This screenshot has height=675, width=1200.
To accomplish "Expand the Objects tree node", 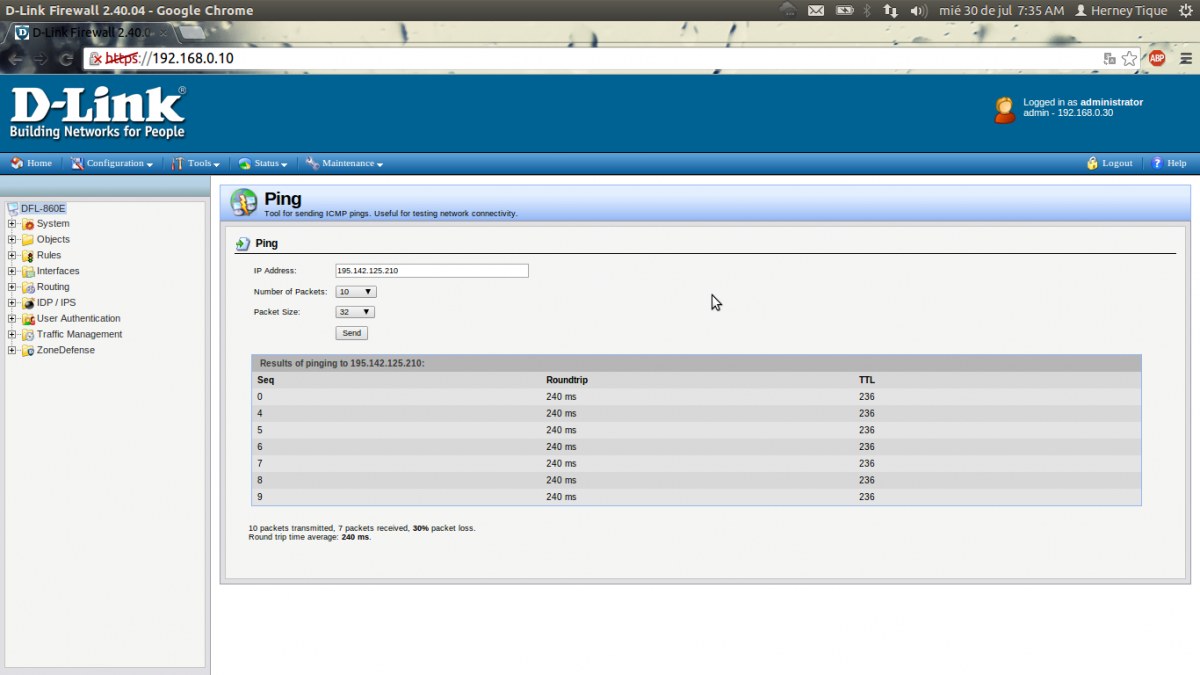I will click(12, 240).
